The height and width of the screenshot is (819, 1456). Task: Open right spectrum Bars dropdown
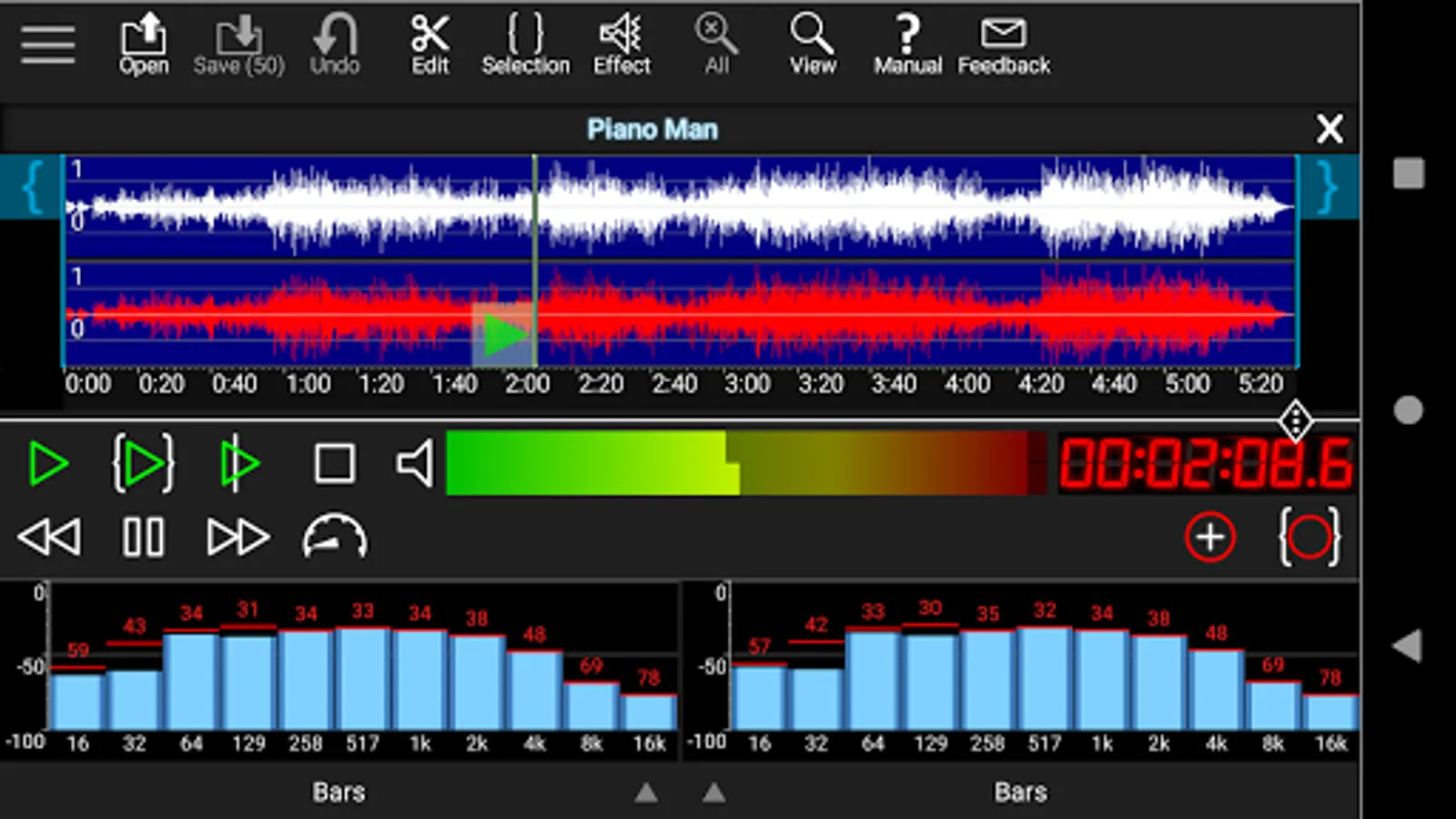tap(1020, 793)
